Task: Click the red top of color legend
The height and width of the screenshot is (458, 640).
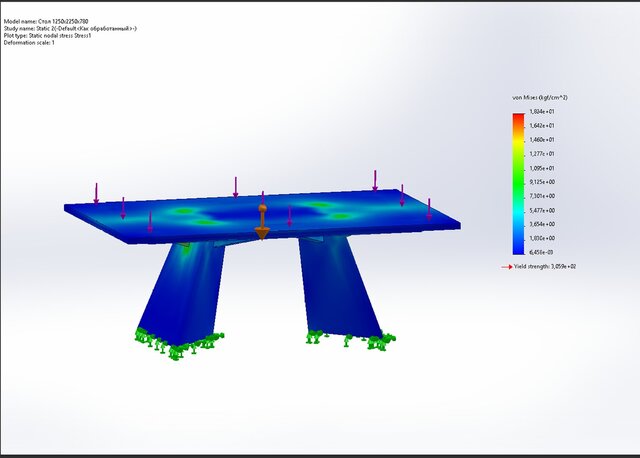Action: [x=517, y=118]
